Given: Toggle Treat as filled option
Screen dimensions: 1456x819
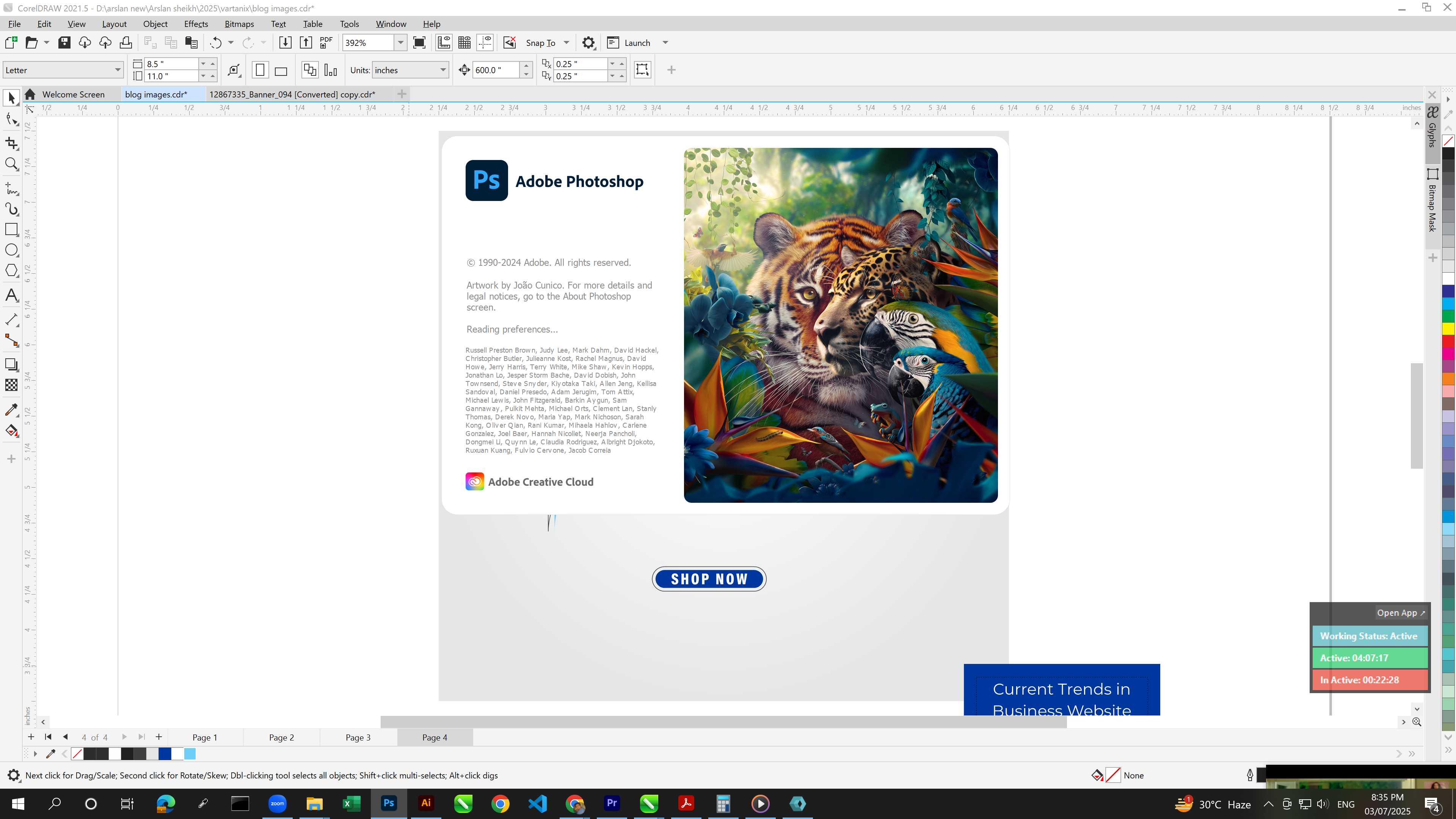Looking at the screenshot, I should point(643,69).
